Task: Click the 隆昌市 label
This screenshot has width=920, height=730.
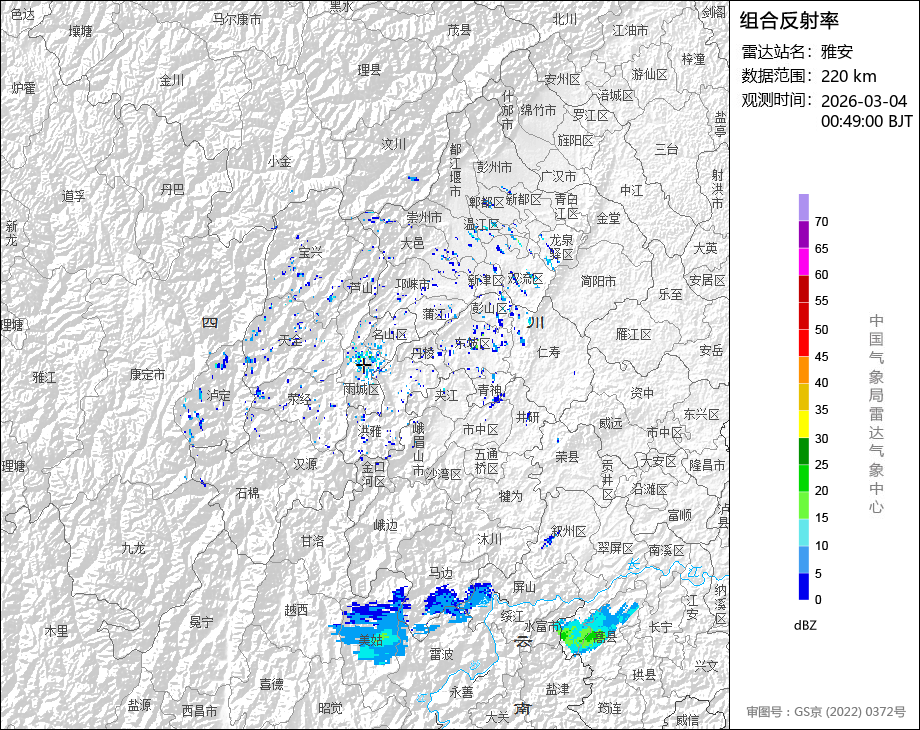Action: (x=707, y=465)
